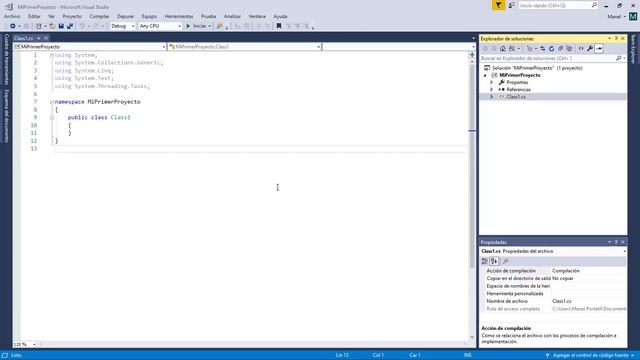
Task: Click the Undo arrow in toolbar
Action: pyautogui.click(x=82, y=26)
